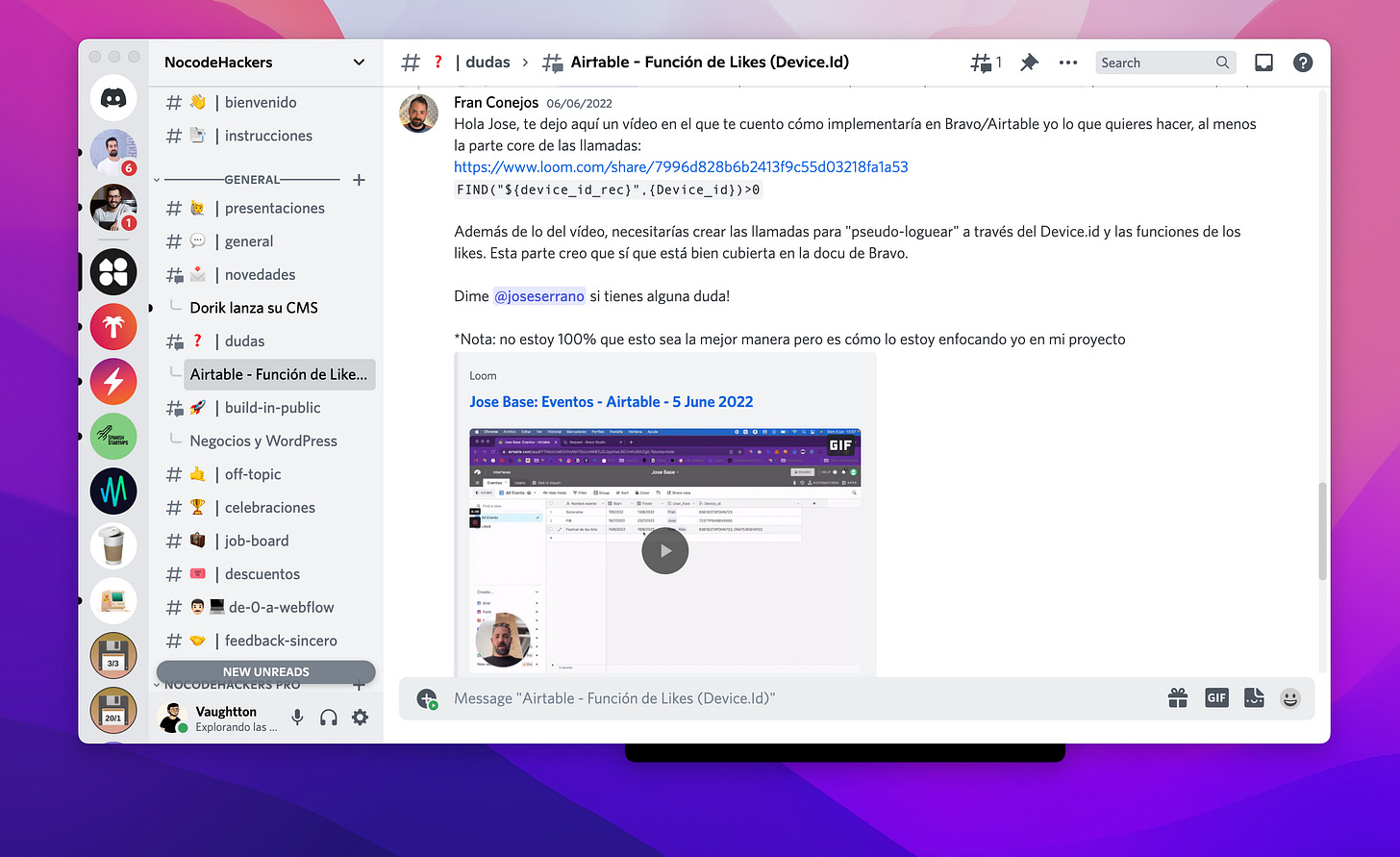Click the plus attach file button
The height and width of the screenshot is (857, 1400).
point(427,699)
